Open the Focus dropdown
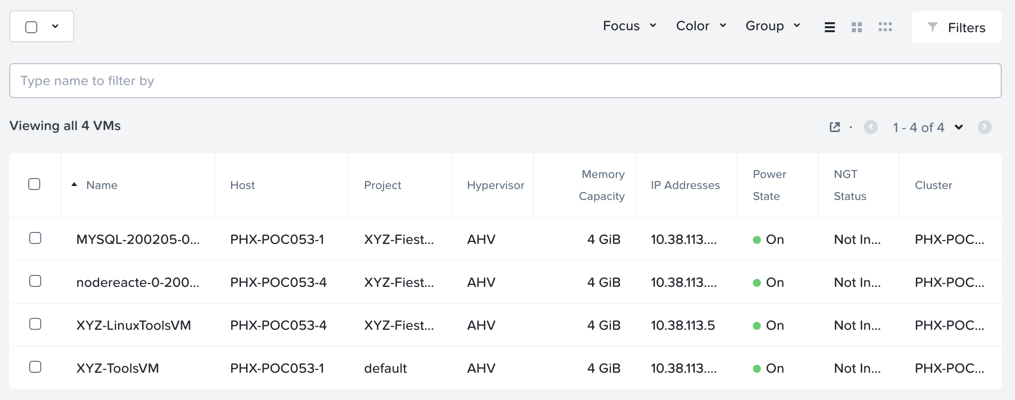The width and height of the screenshot is (1015, 400). [629, 26]
